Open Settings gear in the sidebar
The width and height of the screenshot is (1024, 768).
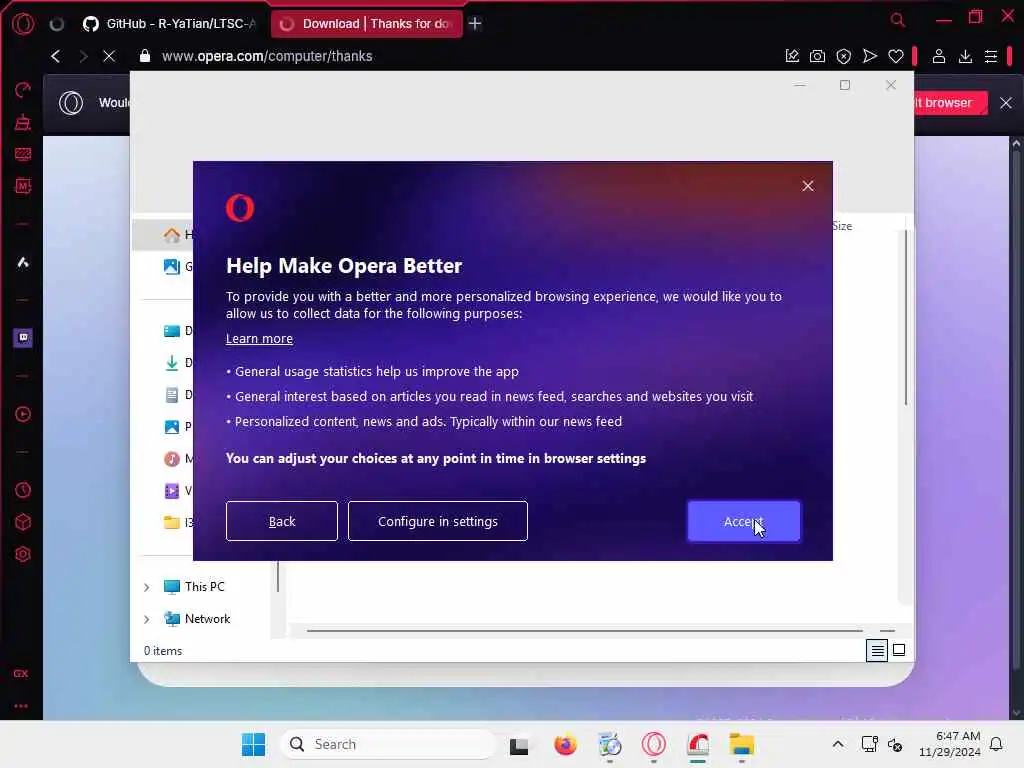pos(23,554)
